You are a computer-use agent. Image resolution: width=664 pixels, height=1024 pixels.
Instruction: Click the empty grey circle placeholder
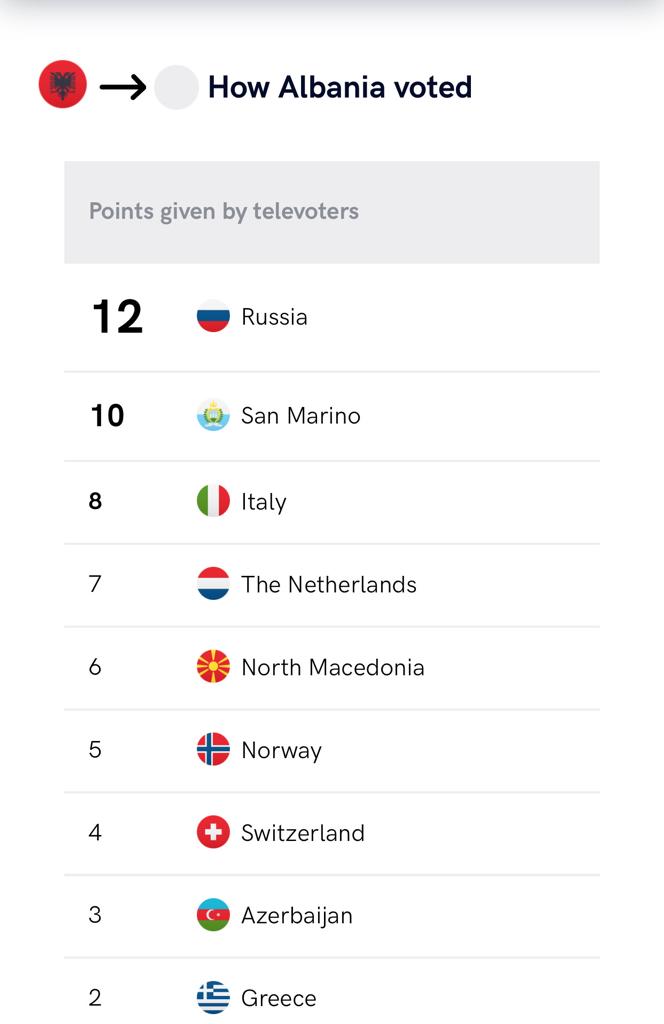(176, 87)
